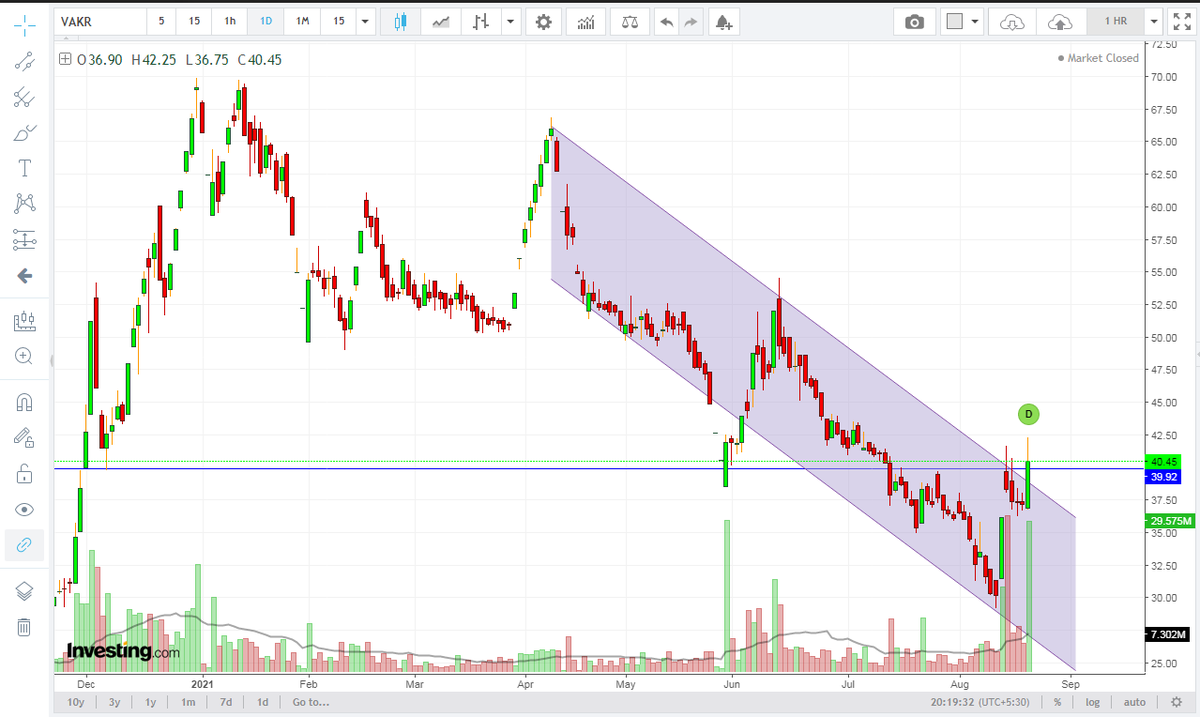Toggle magnet mode
The image size is (1200, 717).
pyautogui.click(x=25, y=402)
